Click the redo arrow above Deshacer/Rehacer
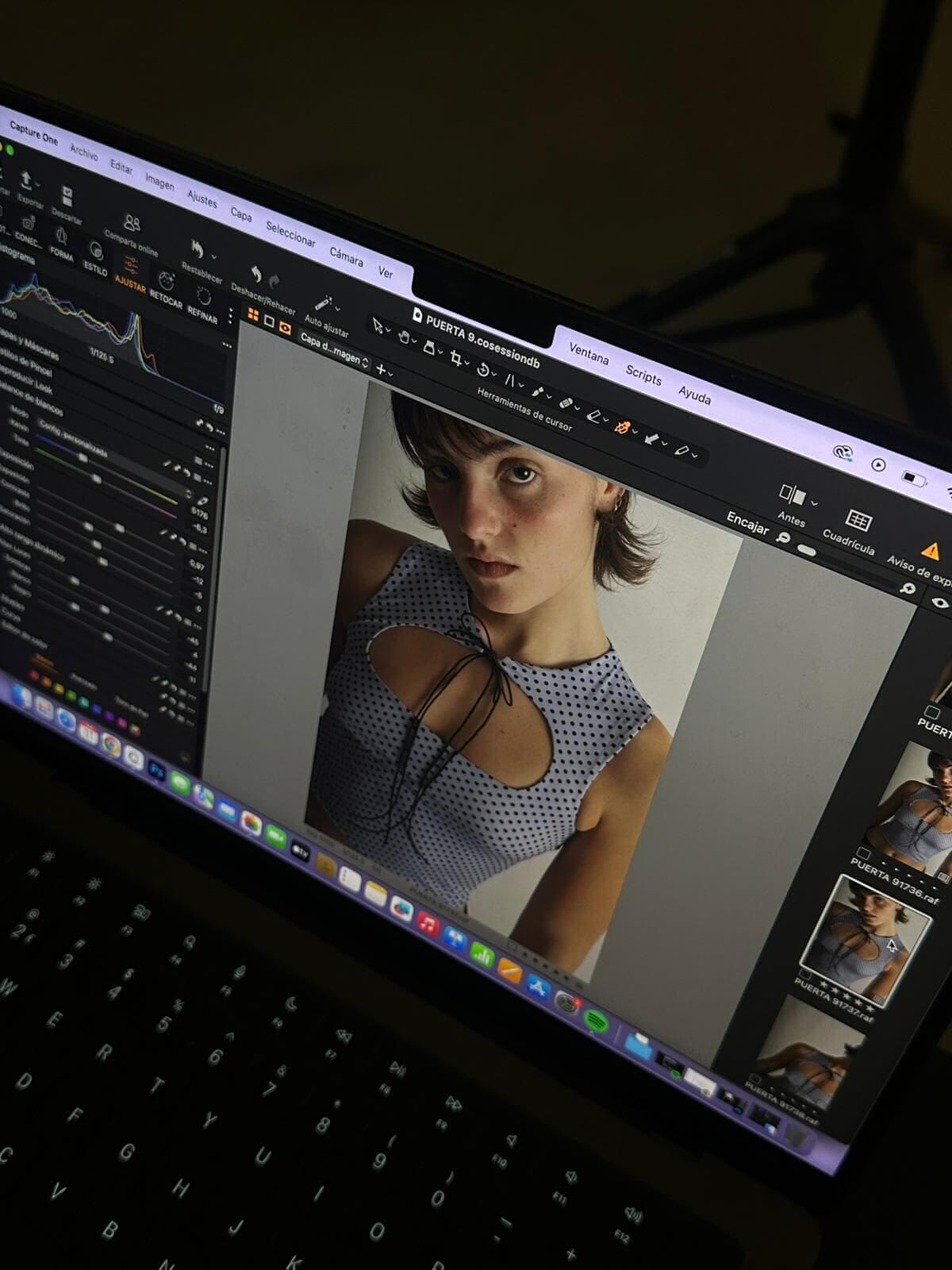952x1270 pixels. 274,281
